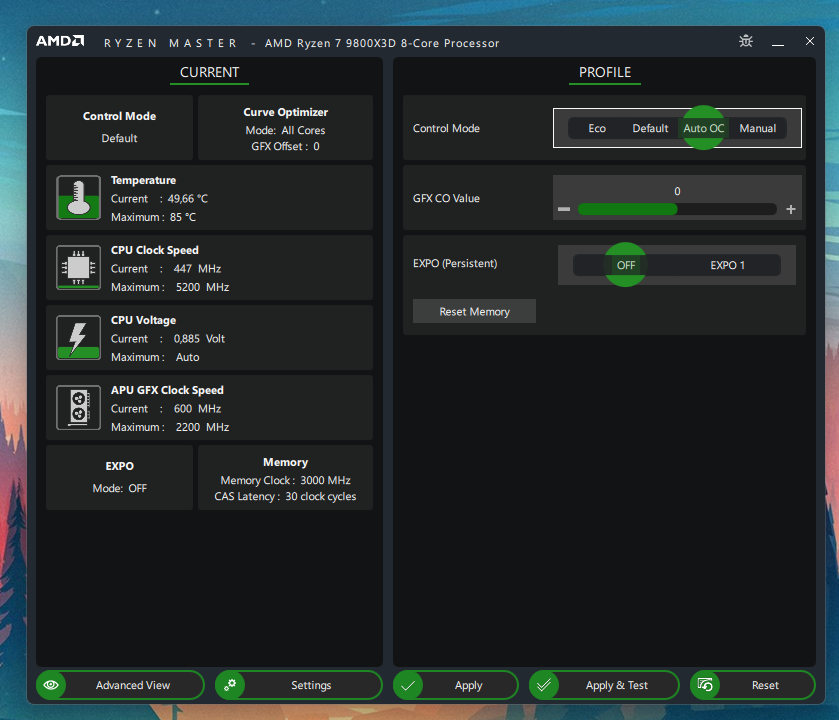Click the CPU Clock Speed chip icon
The width and height of the screenshot is (839, 720).
(78, 268)
